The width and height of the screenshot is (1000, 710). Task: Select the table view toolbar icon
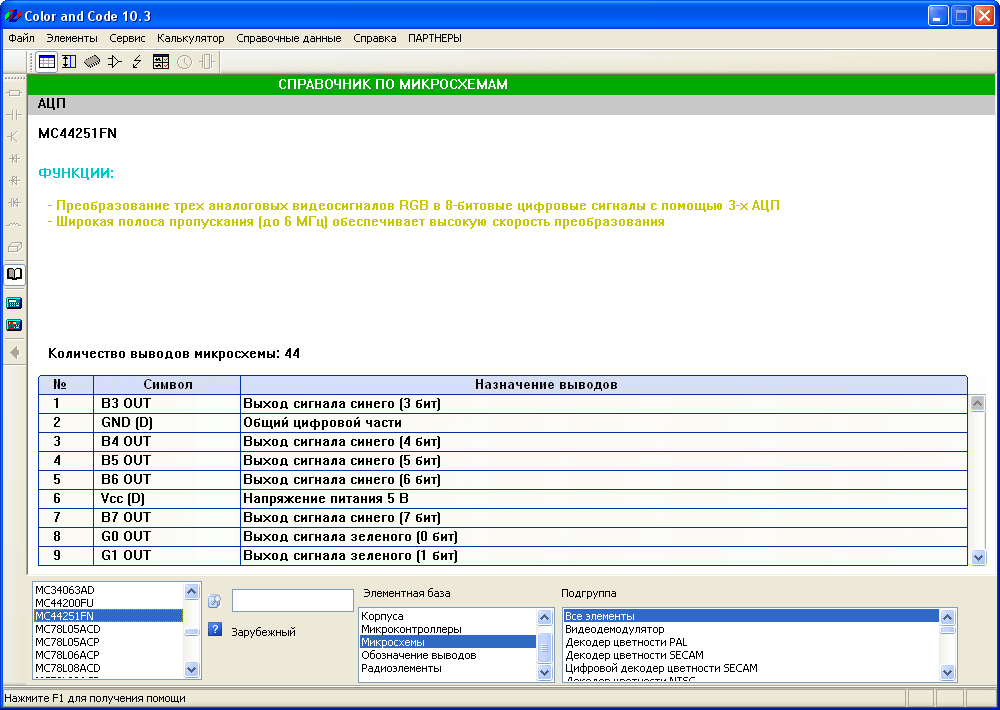(47, 62)
